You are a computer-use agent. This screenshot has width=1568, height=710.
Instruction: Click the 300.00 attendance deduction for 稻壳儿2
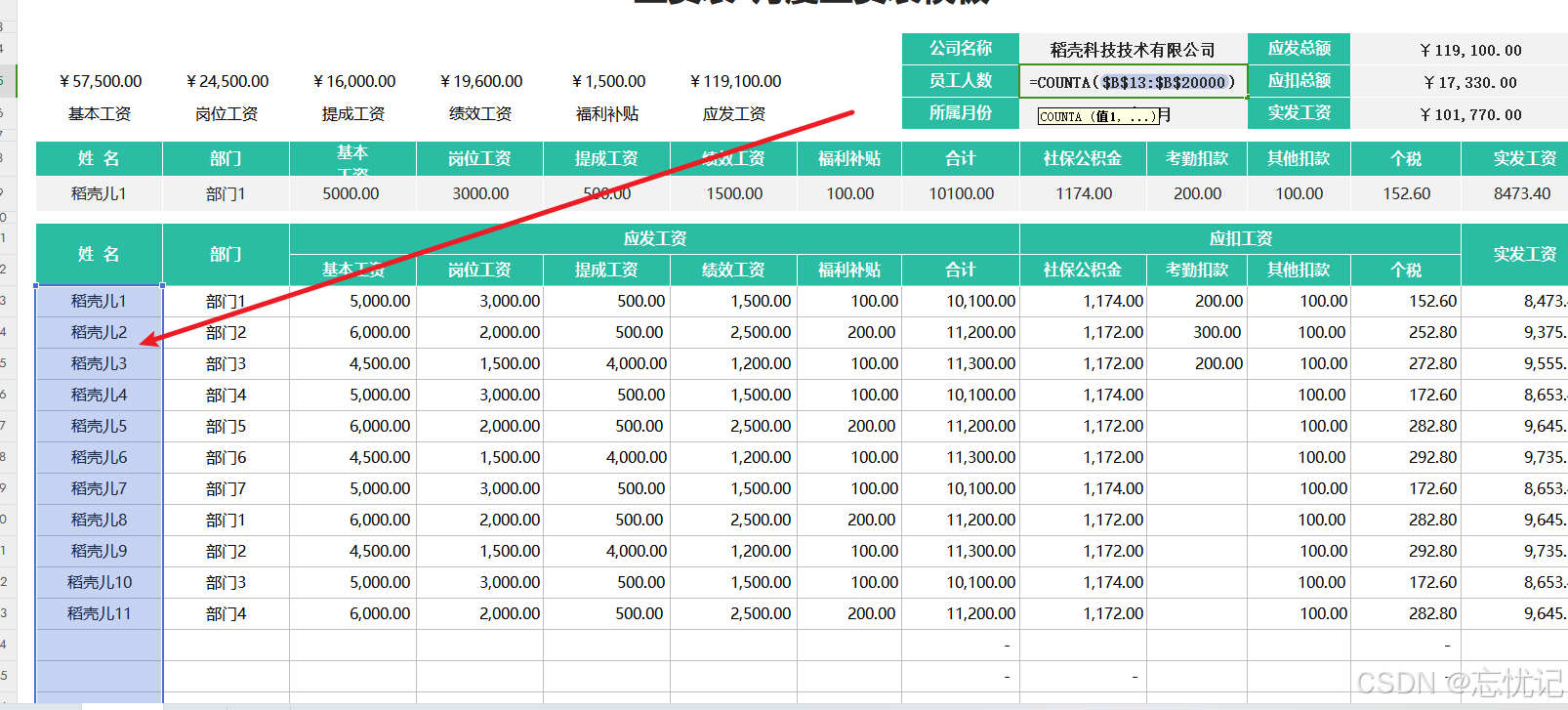point(1197,332)
